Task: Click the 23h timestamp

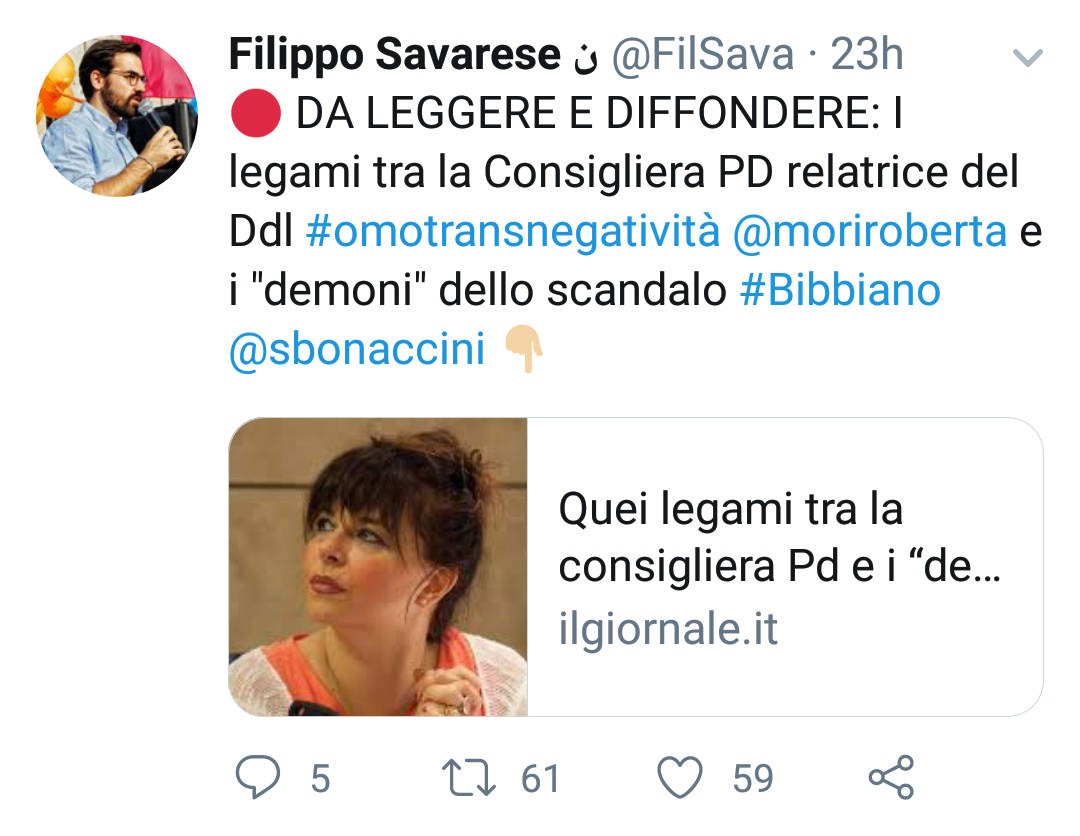Action: coord(866,54)
